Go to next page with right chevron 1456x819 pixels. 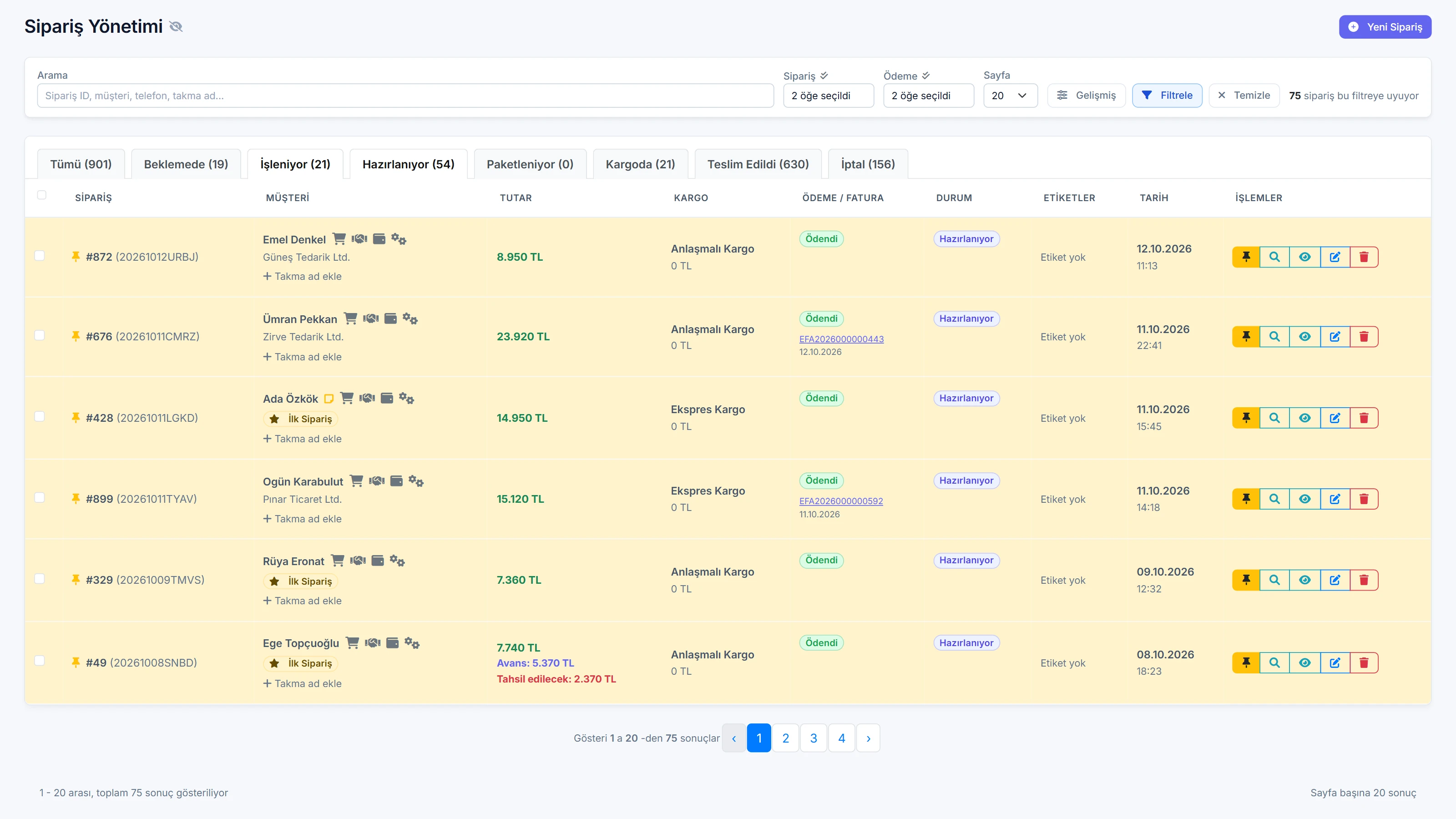tap(868, 738)
